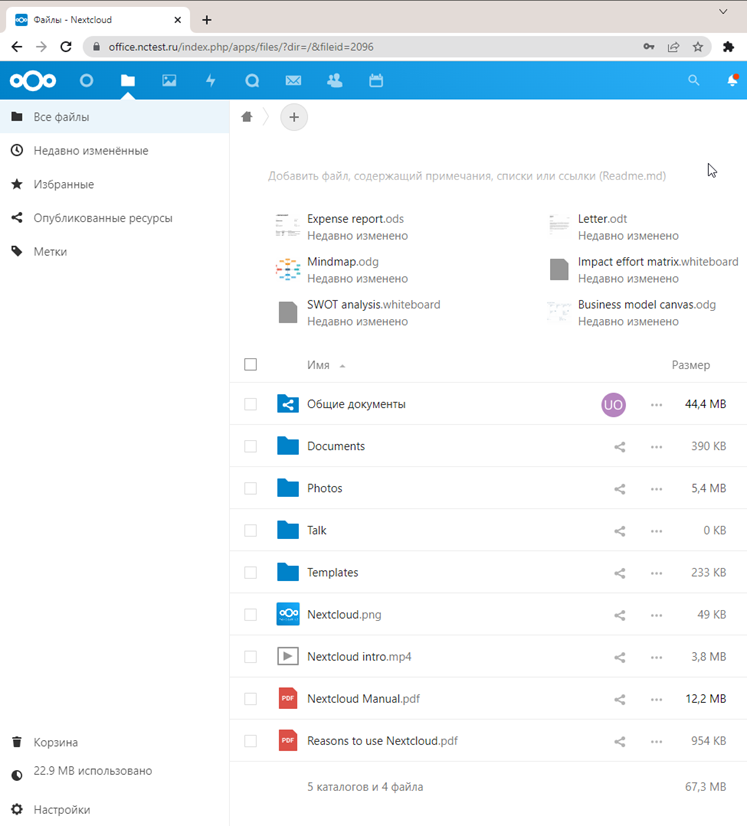Screen dimensions: 747x826
Task: Share Nextcloud Manual.pdf file
Action: point(620,700)
